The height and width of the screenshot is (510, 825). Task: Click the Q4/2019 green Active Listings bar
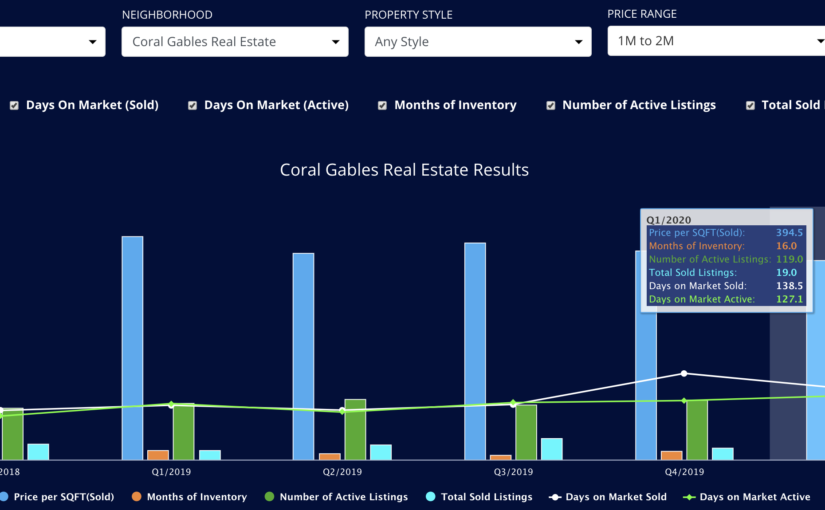click(x=697, y=430)
